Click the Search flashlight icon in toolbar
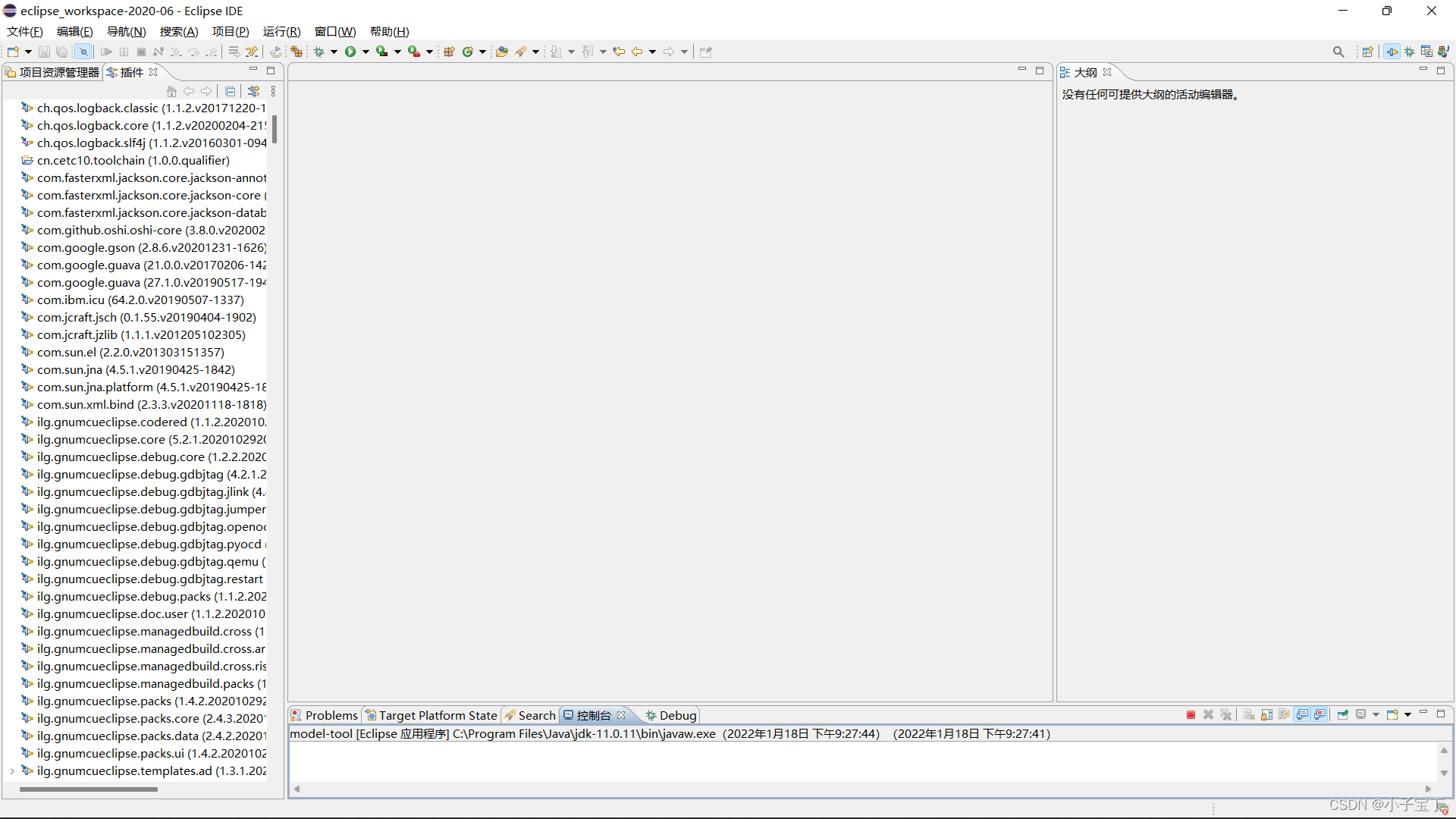Image resolution: width=1456 pixels, height=819 pixels. point(521,52)
